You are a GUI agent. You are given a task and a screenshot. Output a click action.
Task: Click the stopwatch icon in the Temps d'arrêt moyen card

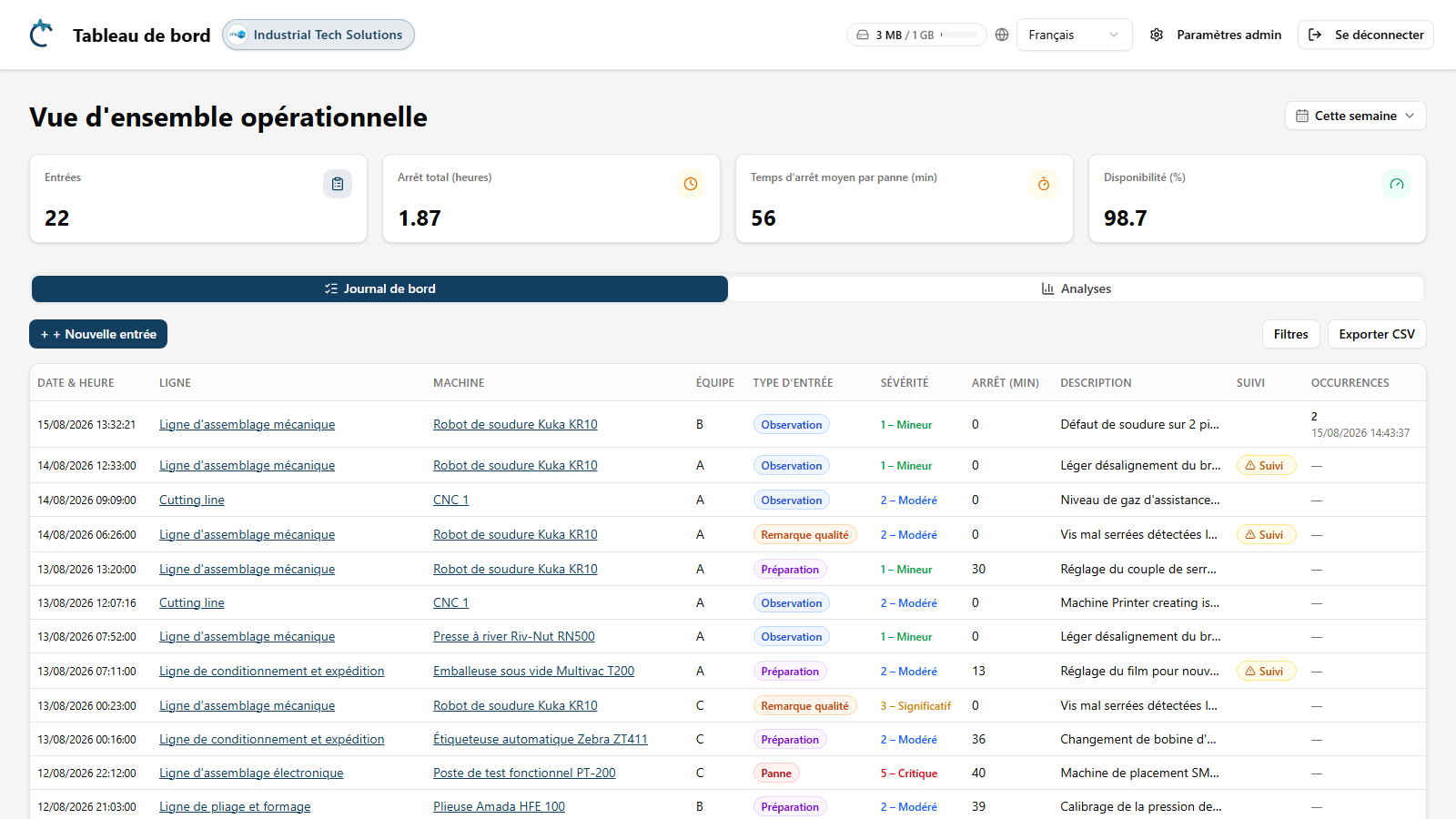point(1044,184)
